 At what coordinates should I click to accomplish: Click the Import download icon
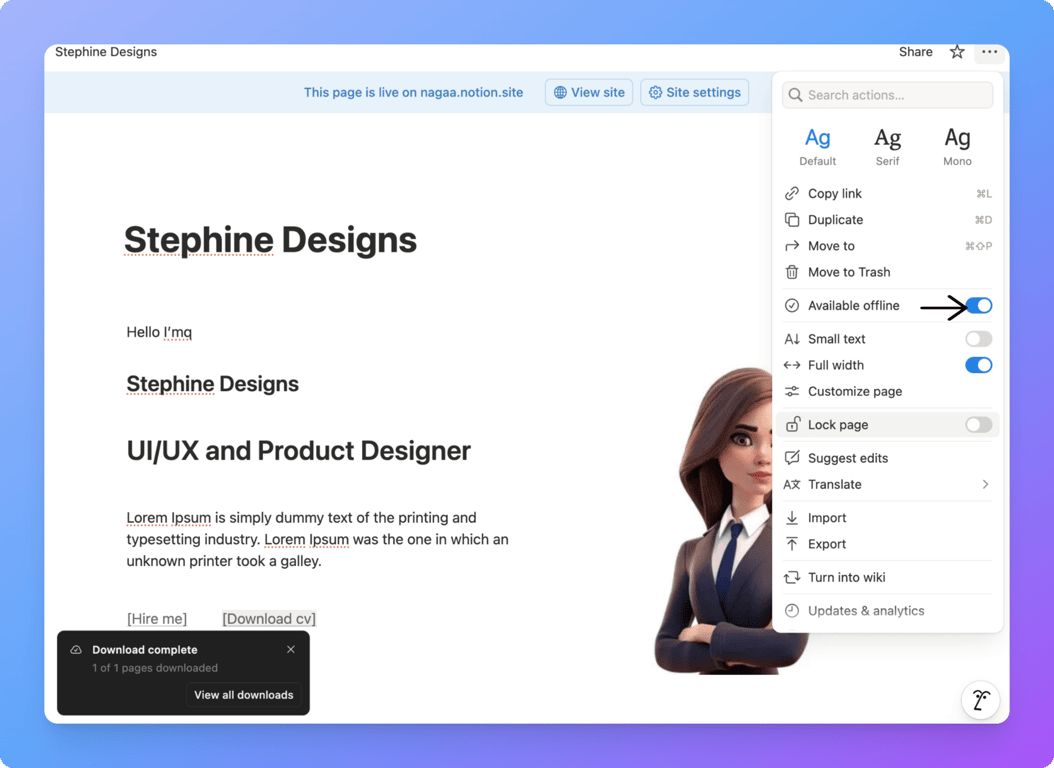coord(791,517)
